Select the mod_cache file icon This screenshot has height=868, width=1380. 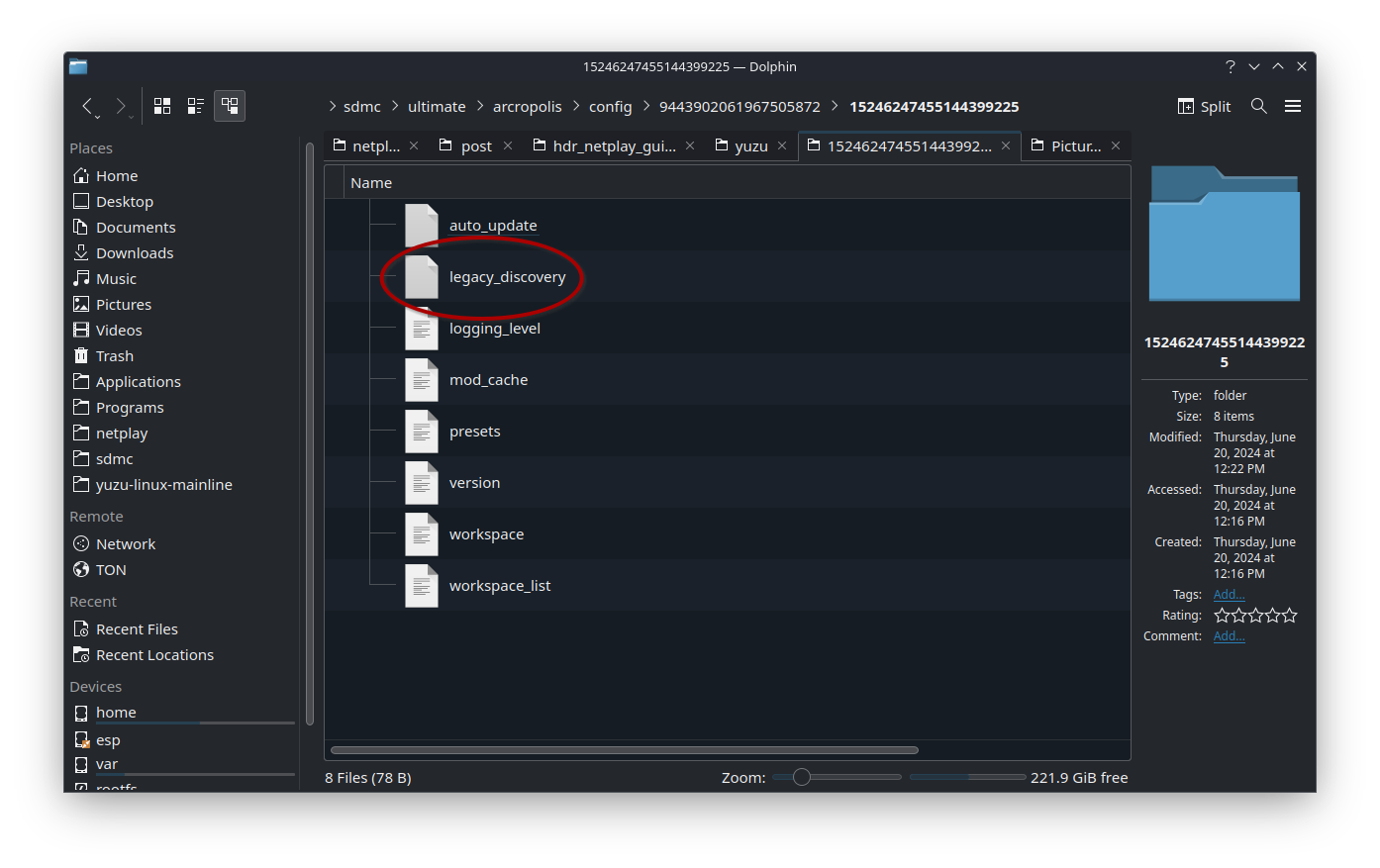tap(422, 379)
